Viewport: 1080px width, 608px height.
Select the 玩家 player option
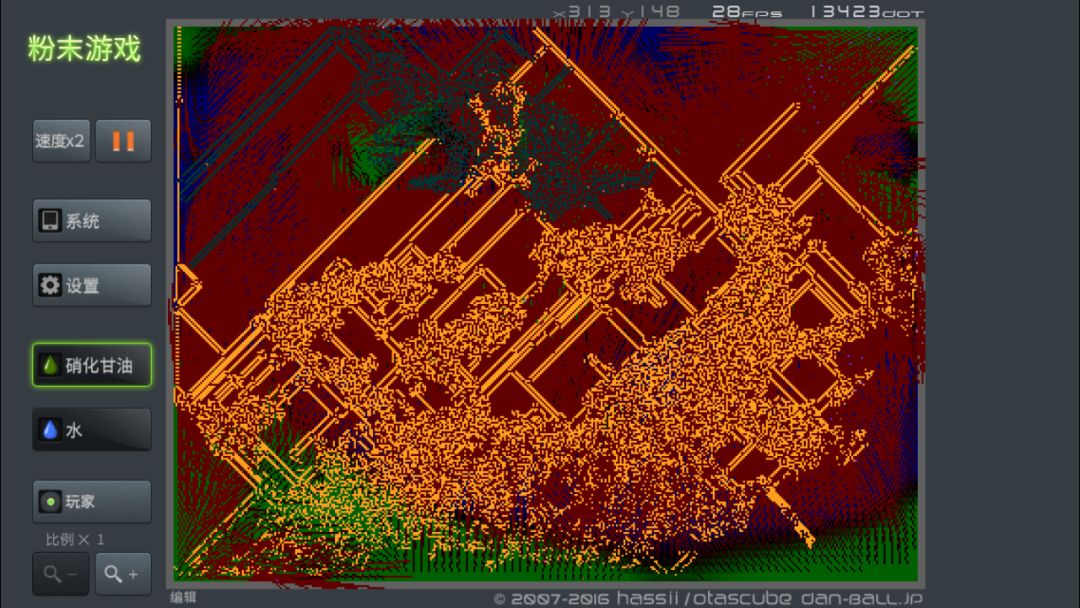(92, 501)
